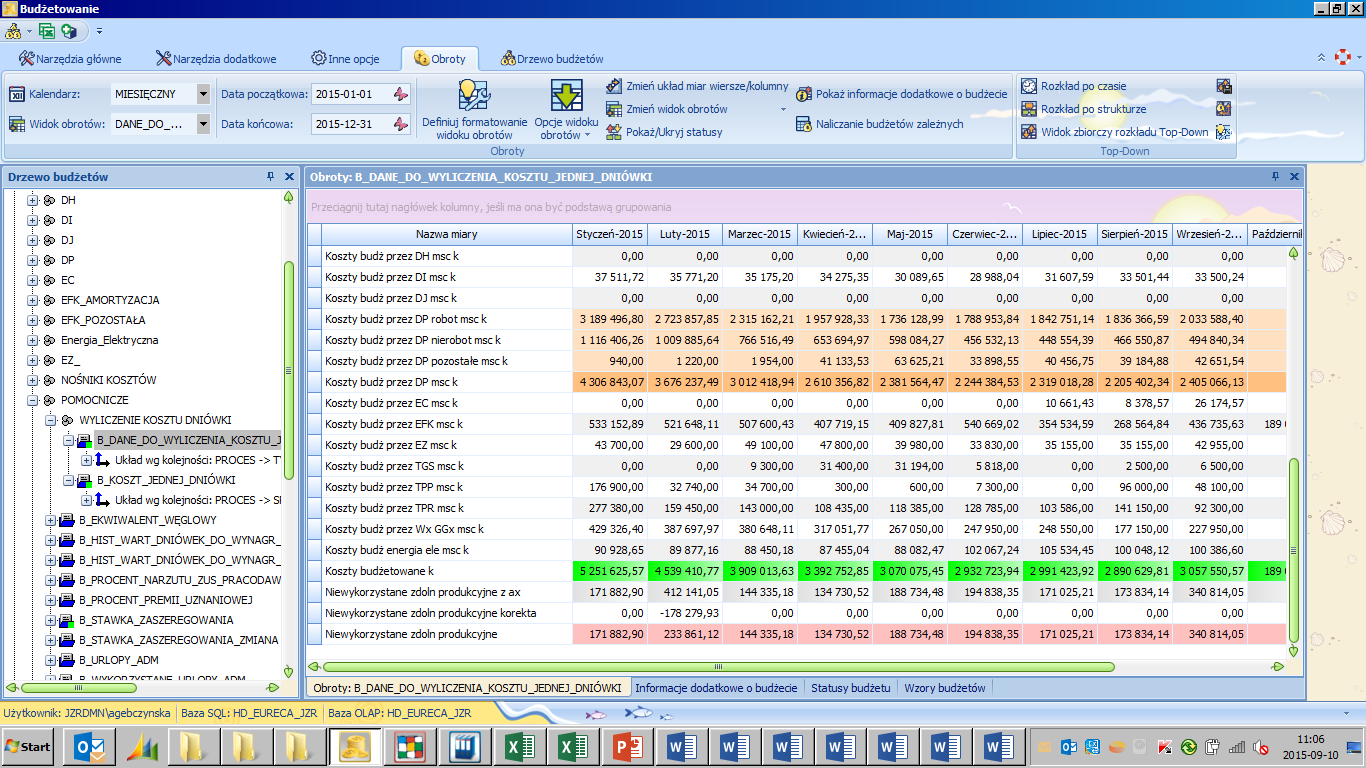Open Informacje dodatkowe o budżecie bottom tab
The width and height of the screenshot is (1366, 768).
(716, 688)
